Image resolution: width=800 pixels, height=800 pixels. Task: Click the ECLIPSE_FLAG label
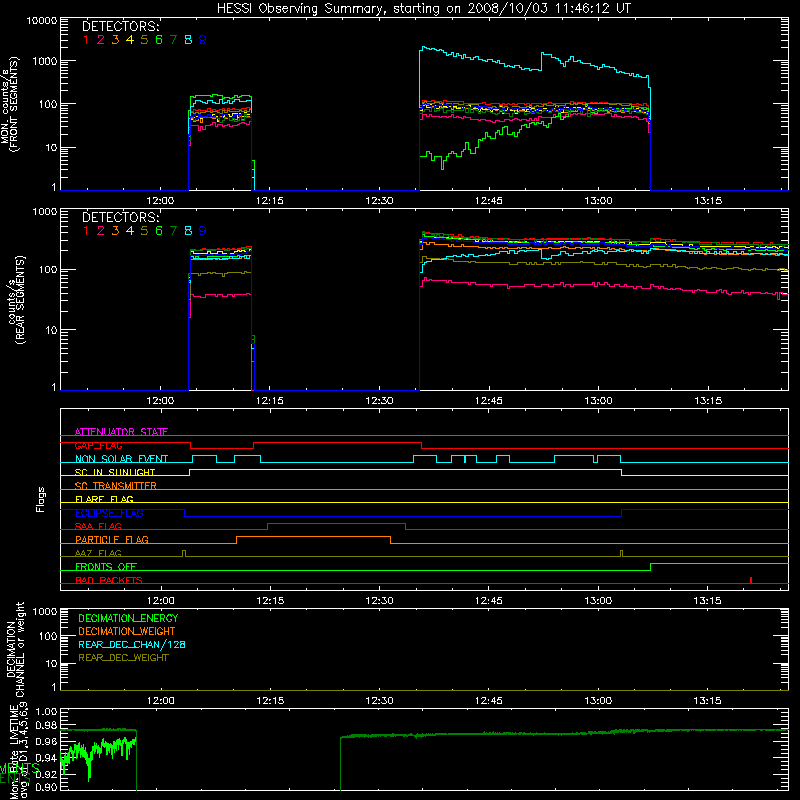pyautogui.click(x=109, y=513)
